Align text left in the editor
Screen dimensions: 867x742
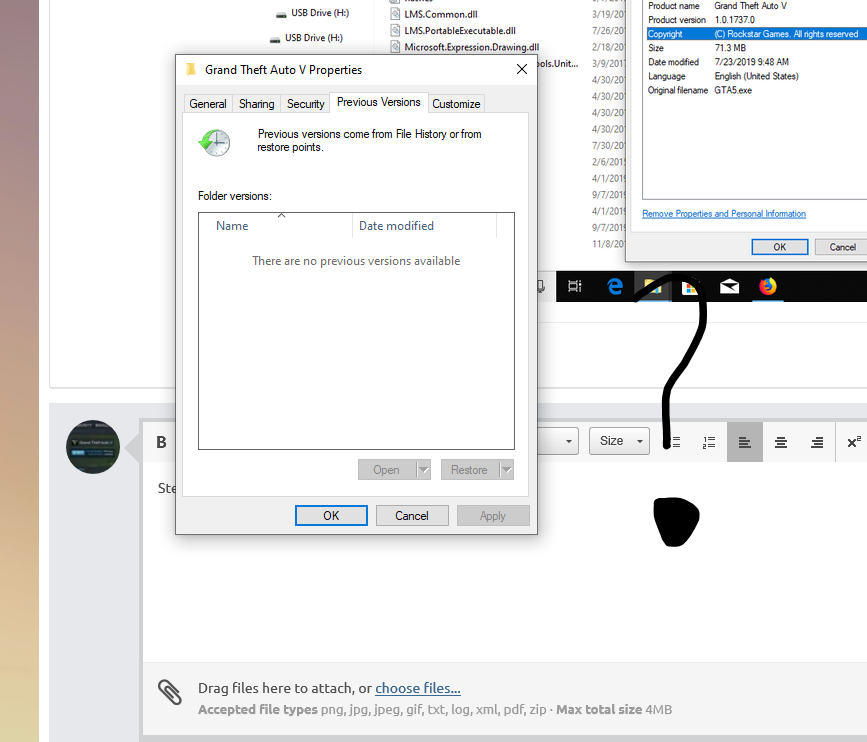(745, 442)
